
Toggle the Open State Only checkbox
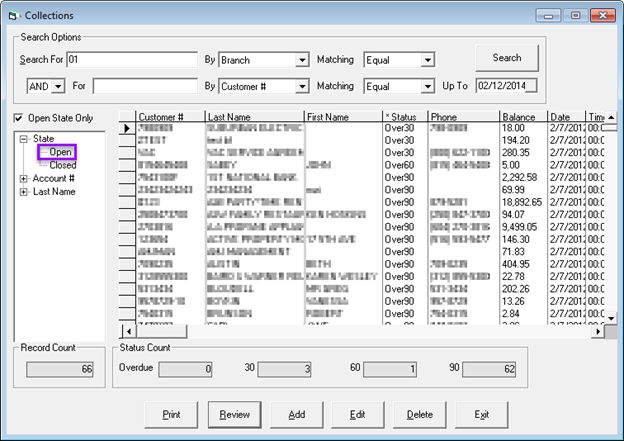pyautogui.click(x=18, y=118)
